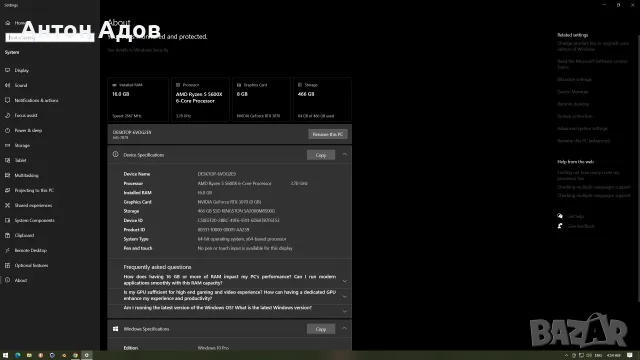Click the System Components icon
Screen dimensions: 640x360
(x=7, y=220)
